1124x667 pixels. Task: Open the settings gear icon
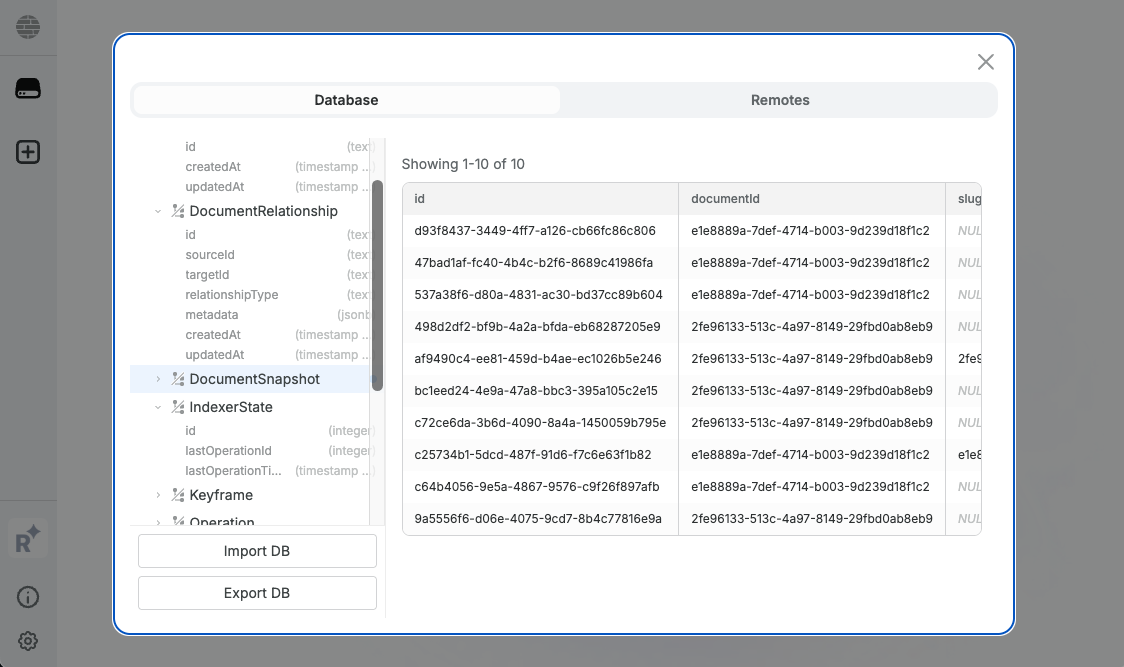[x=28, y=641]
